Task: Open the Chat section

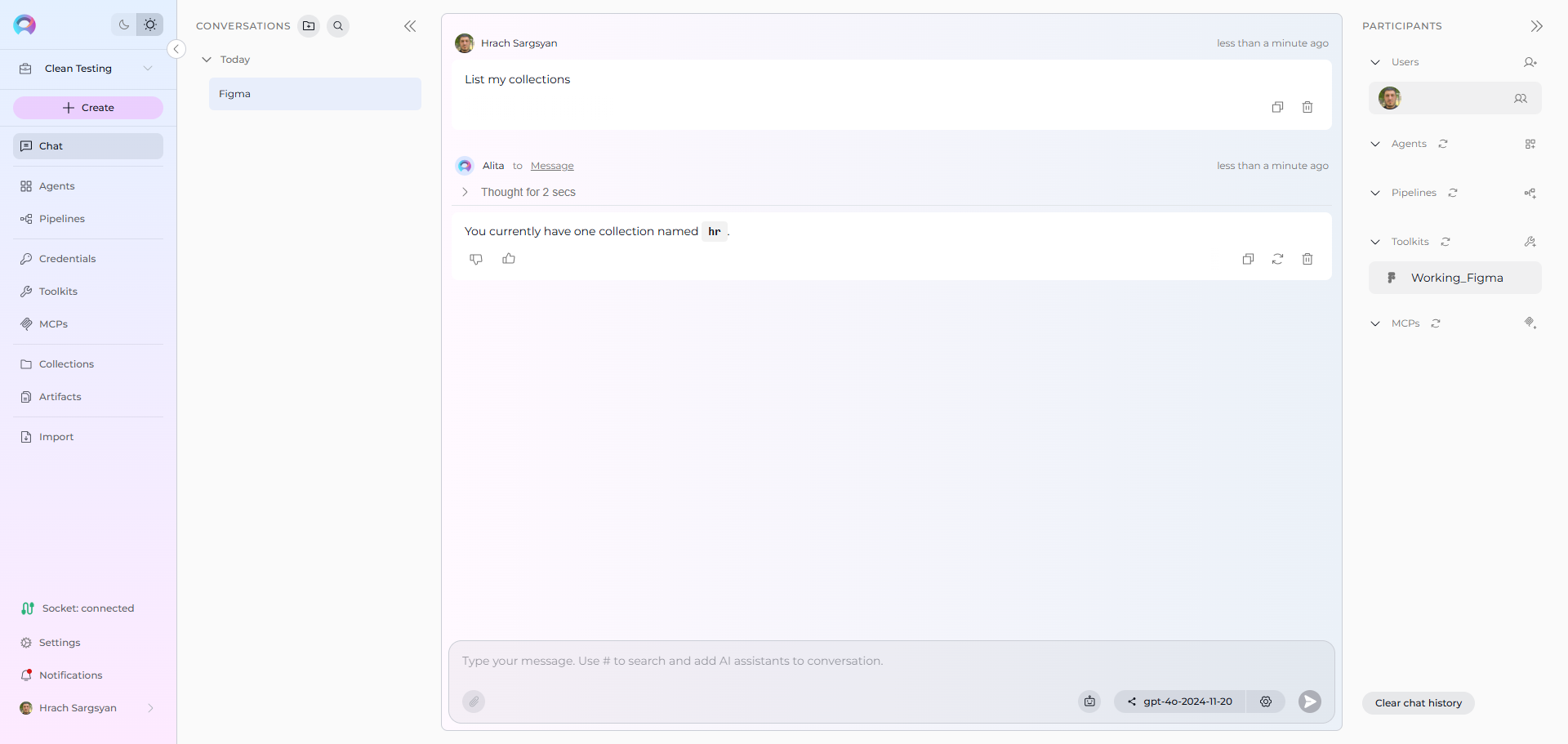Action: 88,146
